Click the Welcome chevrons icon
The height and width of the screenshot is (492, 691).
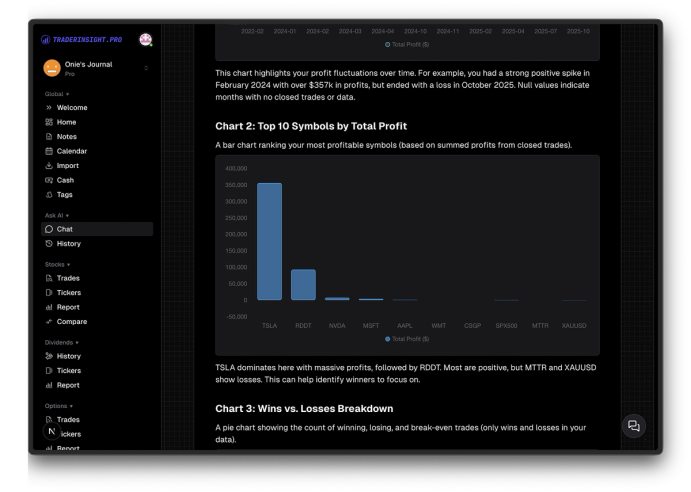(49, 108)
